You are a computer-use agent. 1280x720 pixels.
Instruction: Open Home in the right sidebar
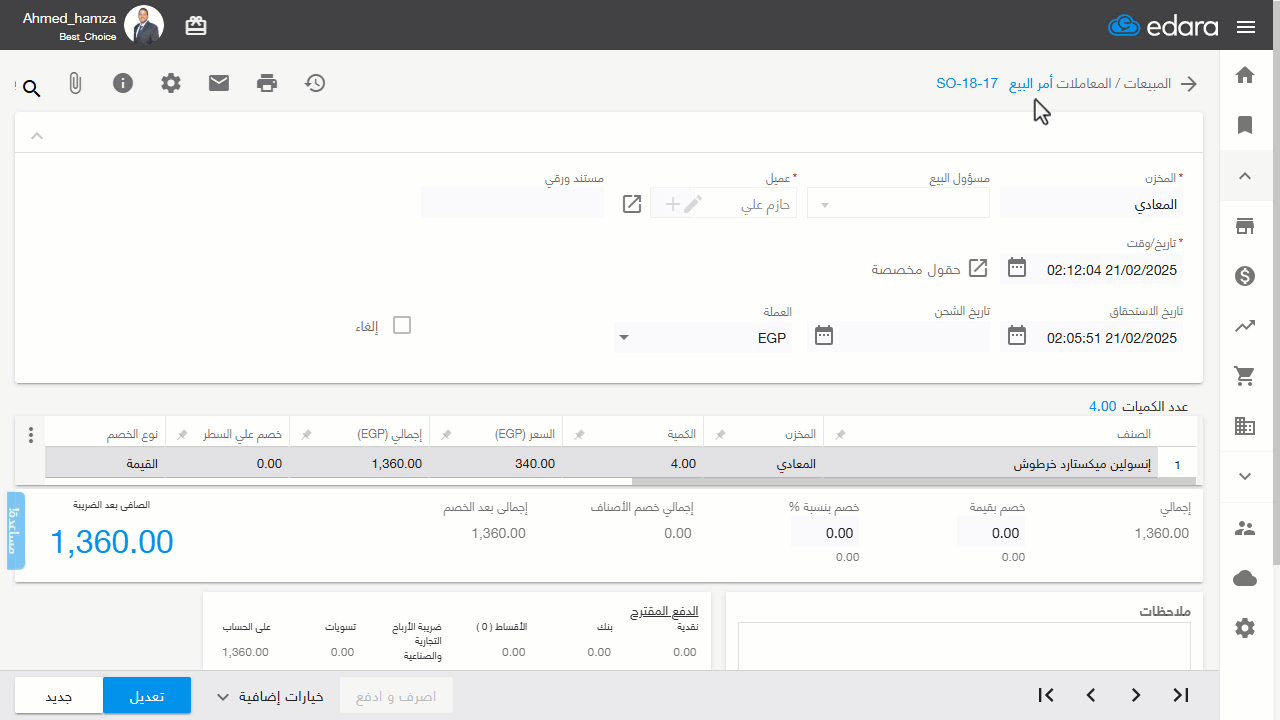[x=1245, y=75]
